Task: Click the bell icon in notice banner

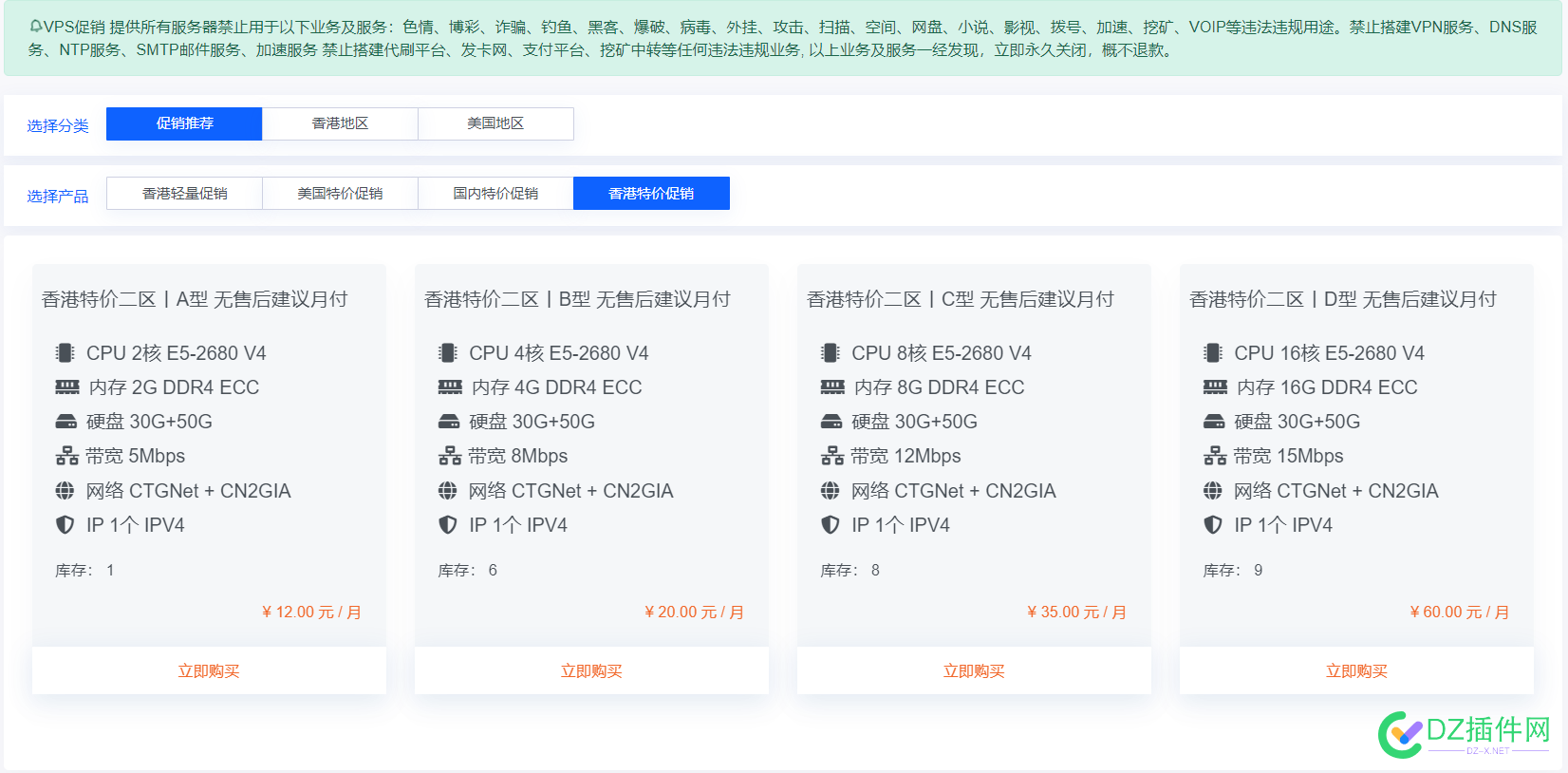Action: (35, 27)
